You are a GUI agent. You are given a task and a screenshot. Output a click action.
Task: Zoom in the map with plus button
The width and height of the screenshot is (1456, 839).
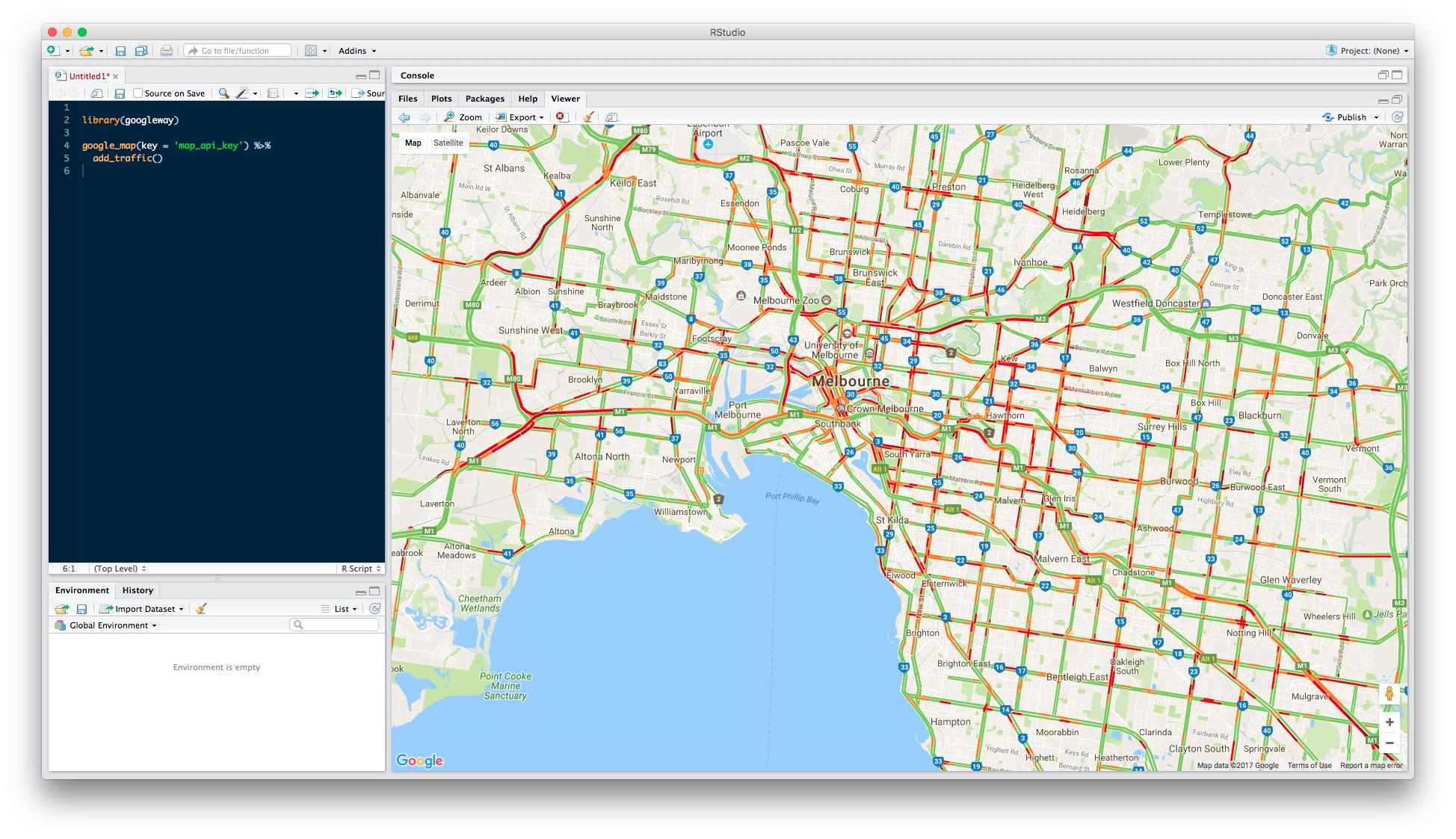click(1389, 722)
